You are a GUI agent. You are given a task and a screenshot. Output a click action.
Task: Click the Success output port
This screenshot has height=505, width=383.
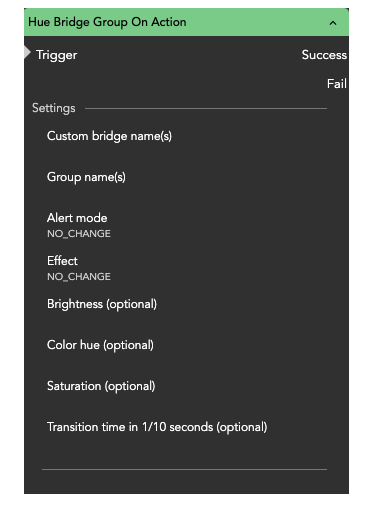point(324,55)
